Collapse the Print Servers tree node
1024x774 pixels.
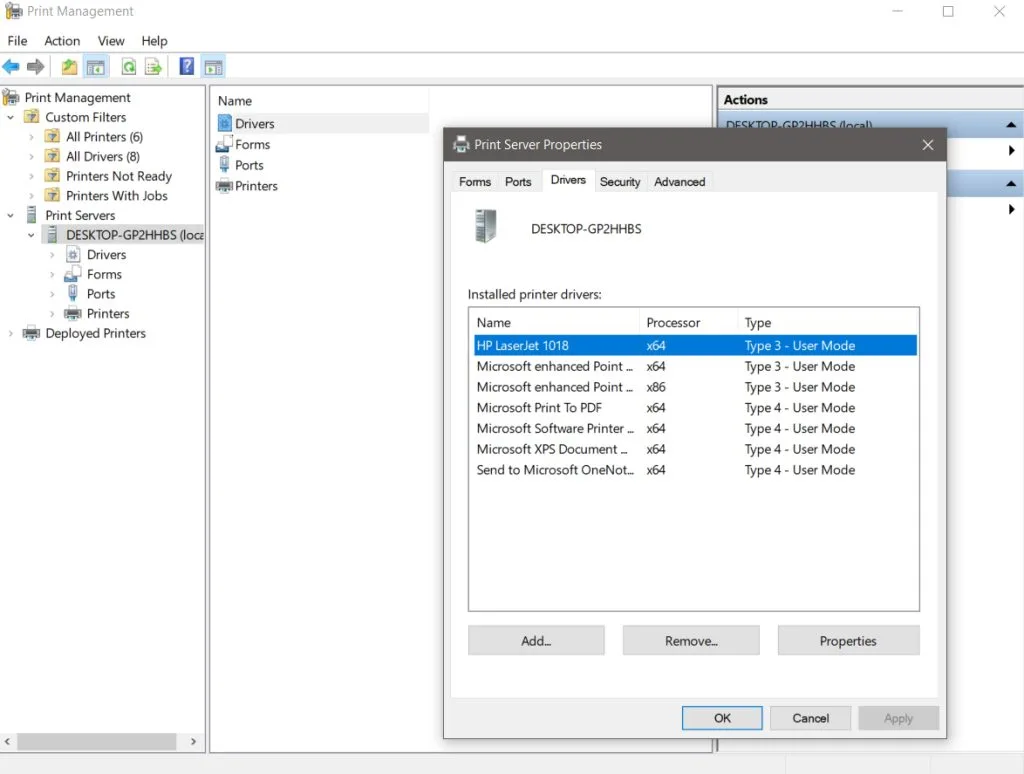click(10, 216)
